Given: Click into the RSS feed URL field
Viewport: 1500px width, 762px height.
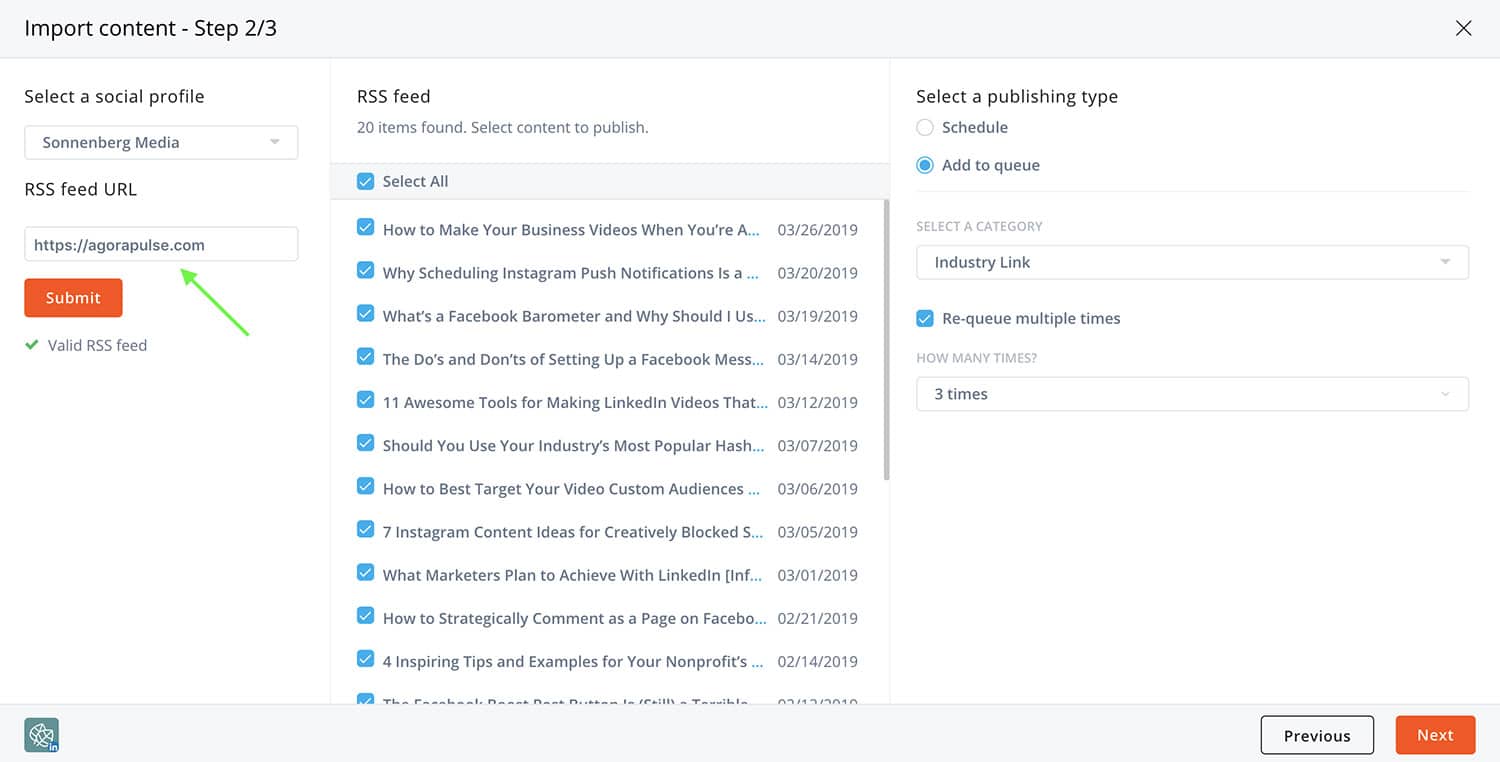Looking at the screenshot, I should 161,244.
